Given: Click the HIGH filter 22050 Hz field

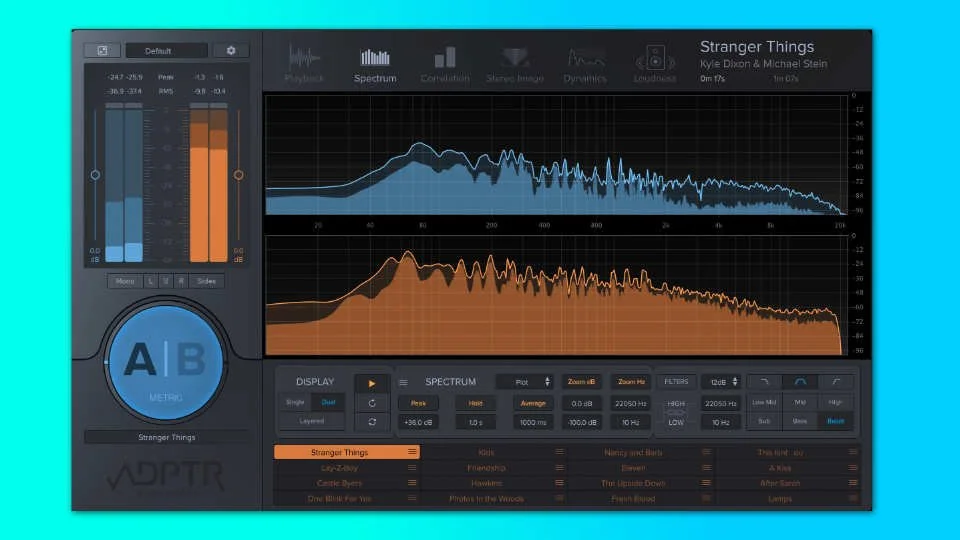Looking at the screenshot, I should pyautogui.click(x=721, y=403).
